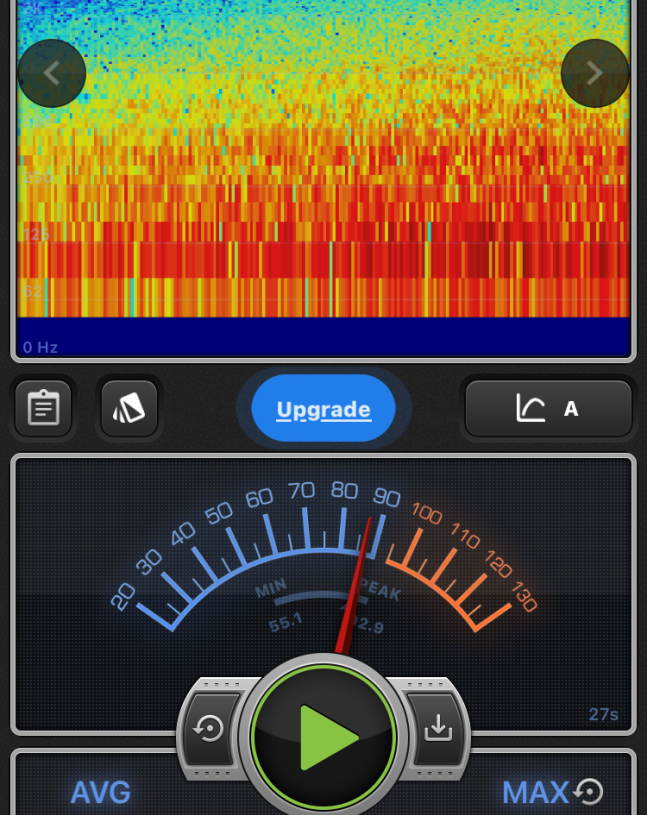Click the 0 Hz label on the spectrogram

tap(41, 347)
